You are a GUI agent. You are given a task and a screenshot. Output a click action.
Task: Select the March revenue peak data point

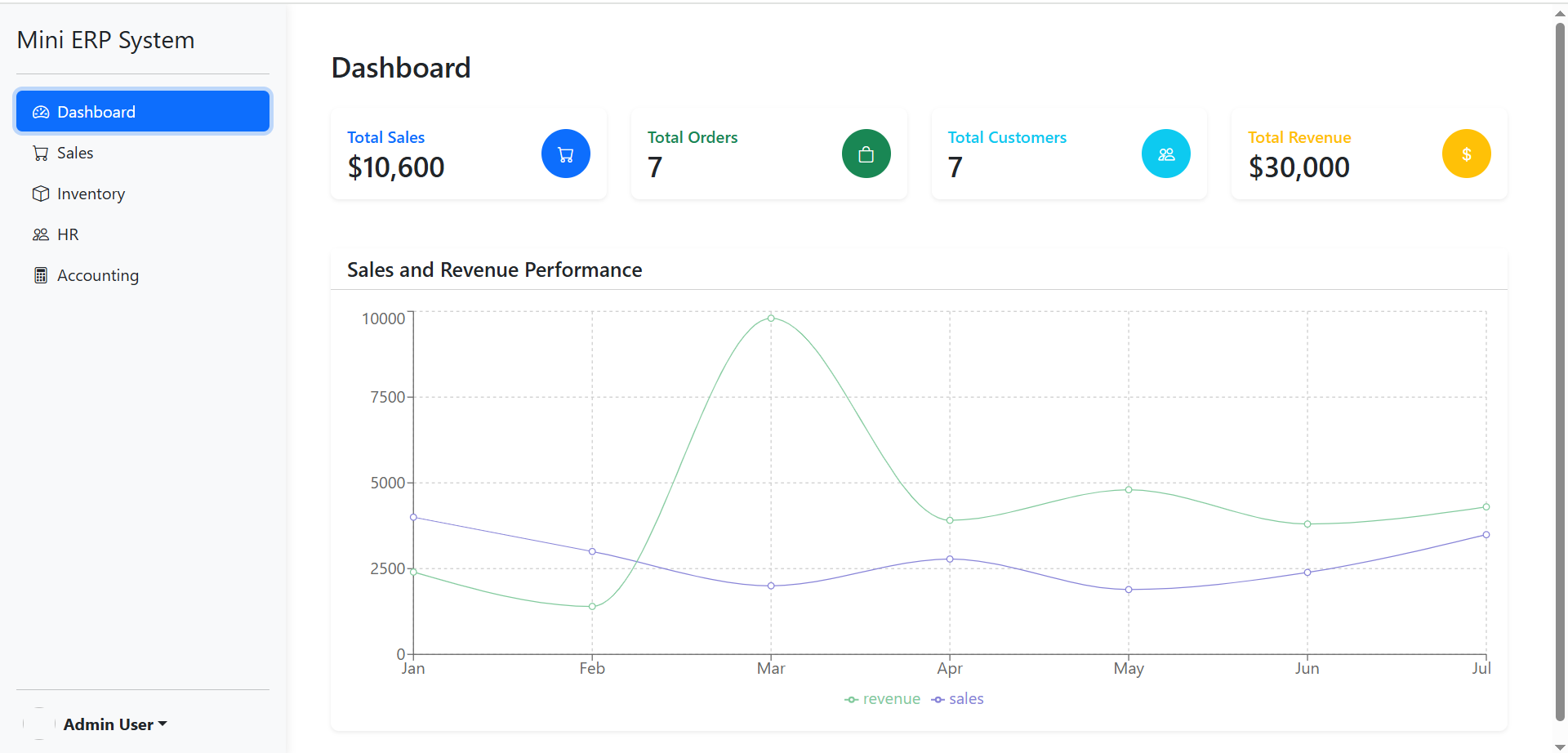771,319
